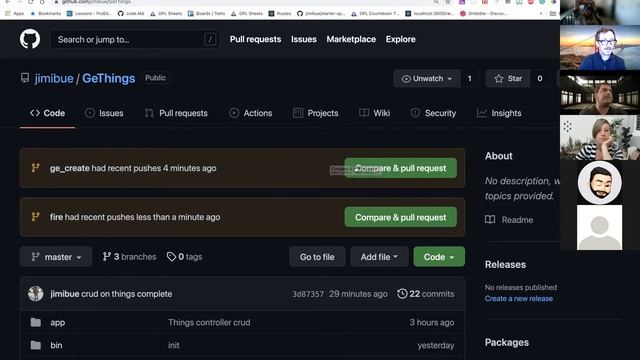
Task: Switch to the Code tab
Action: [47, 113]
